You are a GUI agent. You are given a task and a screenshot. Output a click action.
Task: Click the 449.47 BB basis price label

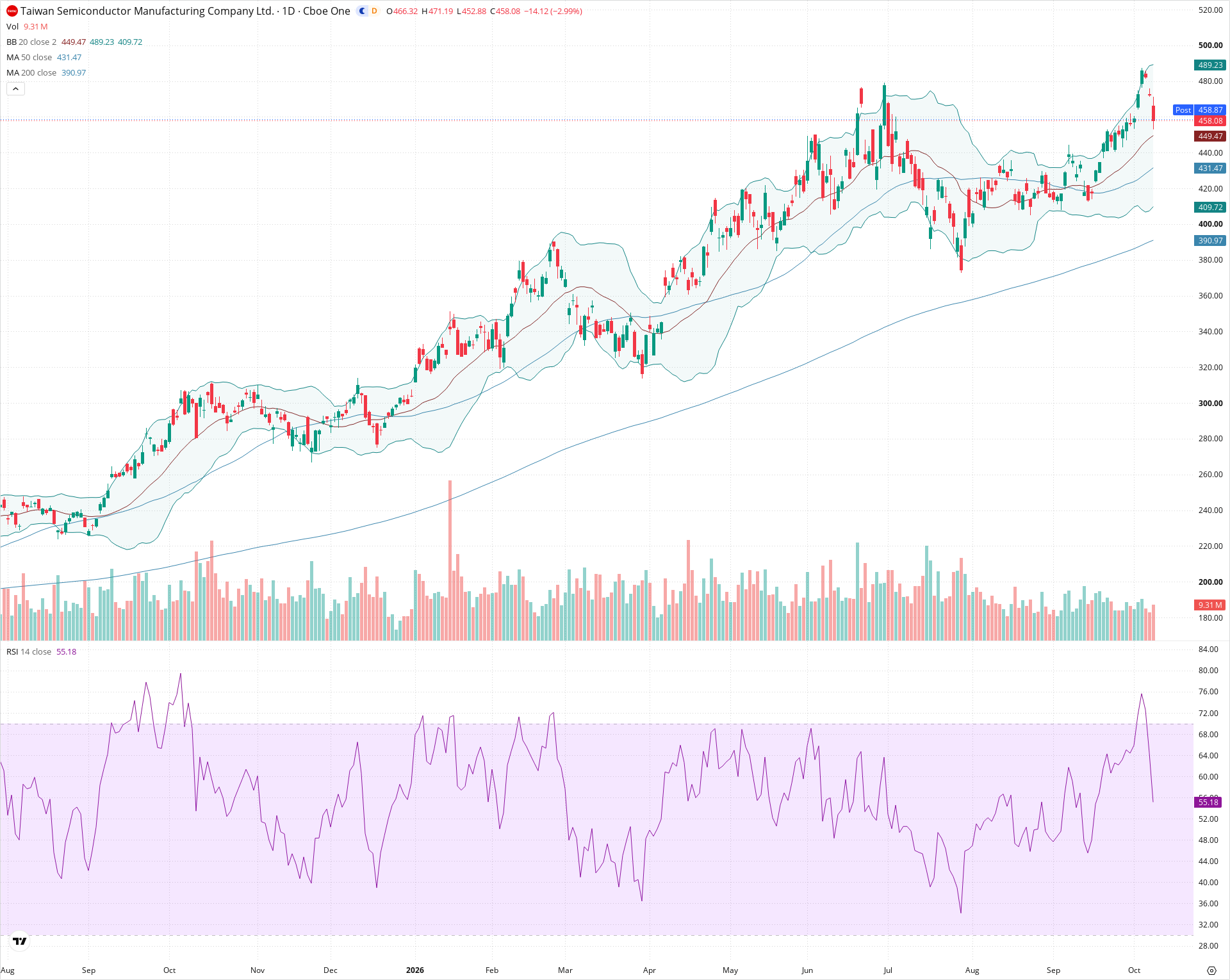pyautogui.click(x=1210, y=136)
